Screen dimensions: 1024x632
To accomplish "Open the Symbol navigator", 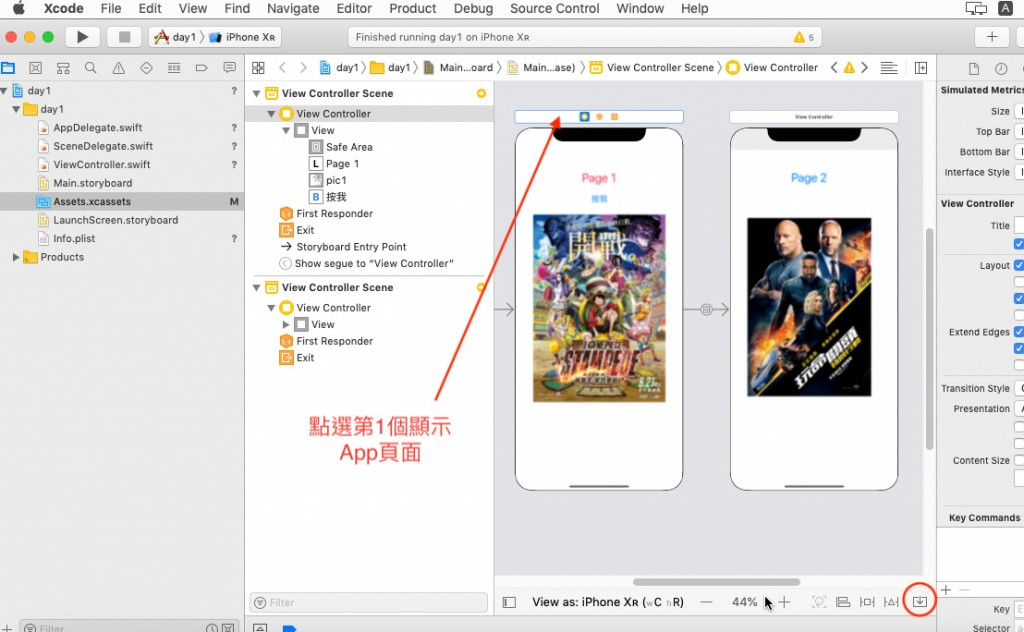I will 63,68.
